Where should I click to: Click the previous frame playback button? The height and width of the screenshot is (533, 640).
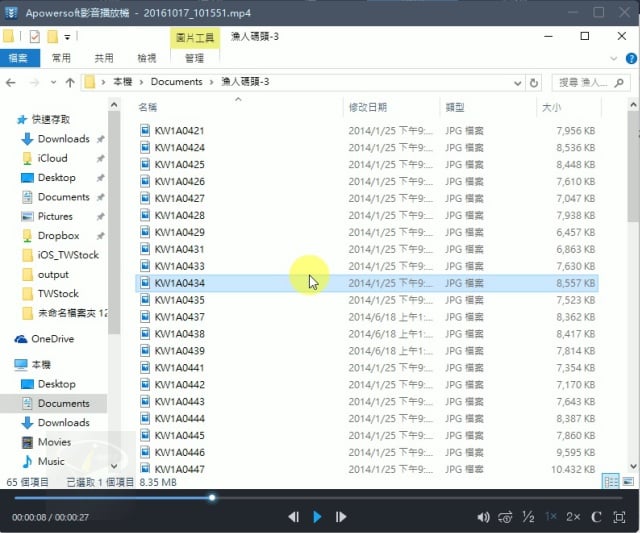(293, 517)
